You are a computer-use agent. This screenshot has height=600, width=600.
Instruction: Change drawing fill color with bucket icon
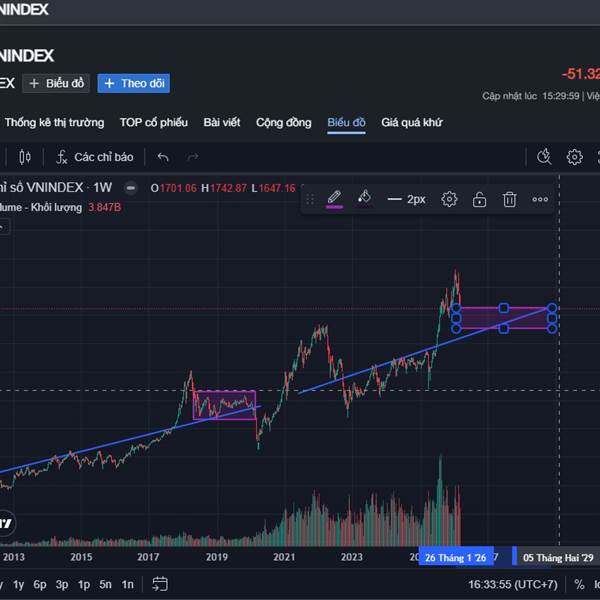pyautogui.click(x=364, y=198)
